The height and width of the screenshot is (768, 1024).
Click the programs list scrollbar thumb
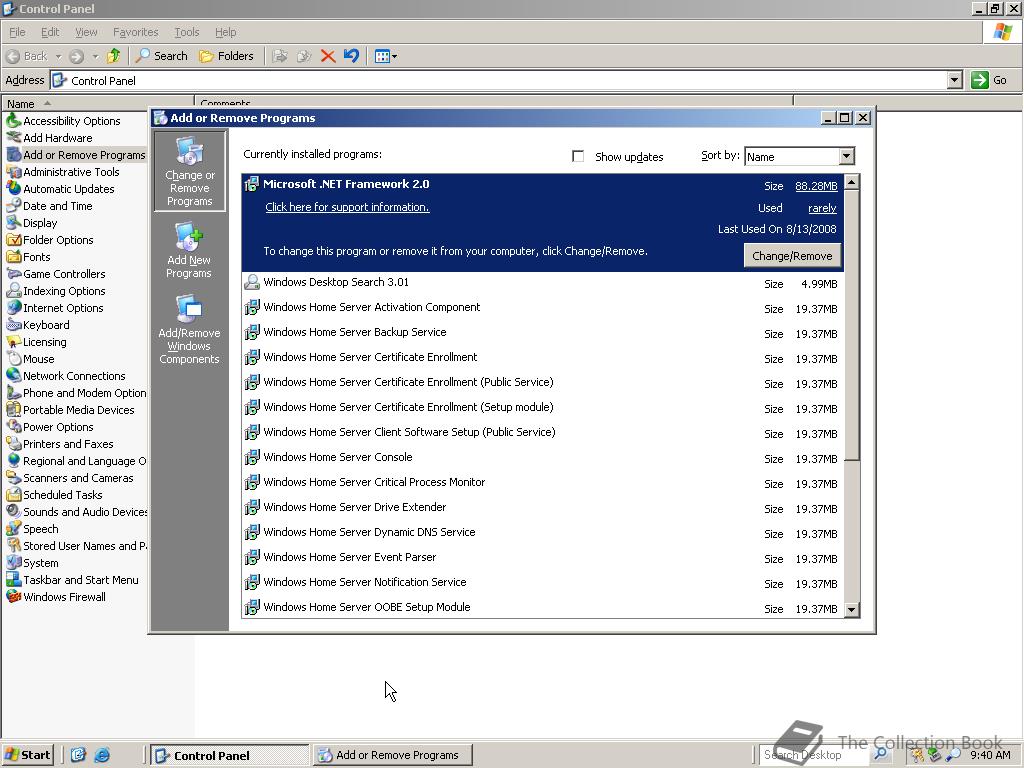click(x=852, y=325)
